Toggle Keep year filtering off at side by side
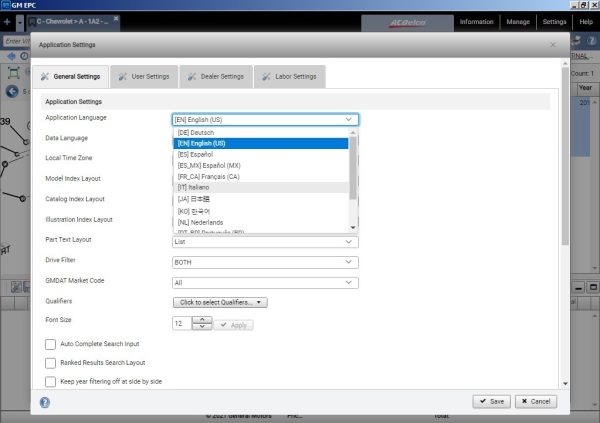 click(x=51, y=382)
